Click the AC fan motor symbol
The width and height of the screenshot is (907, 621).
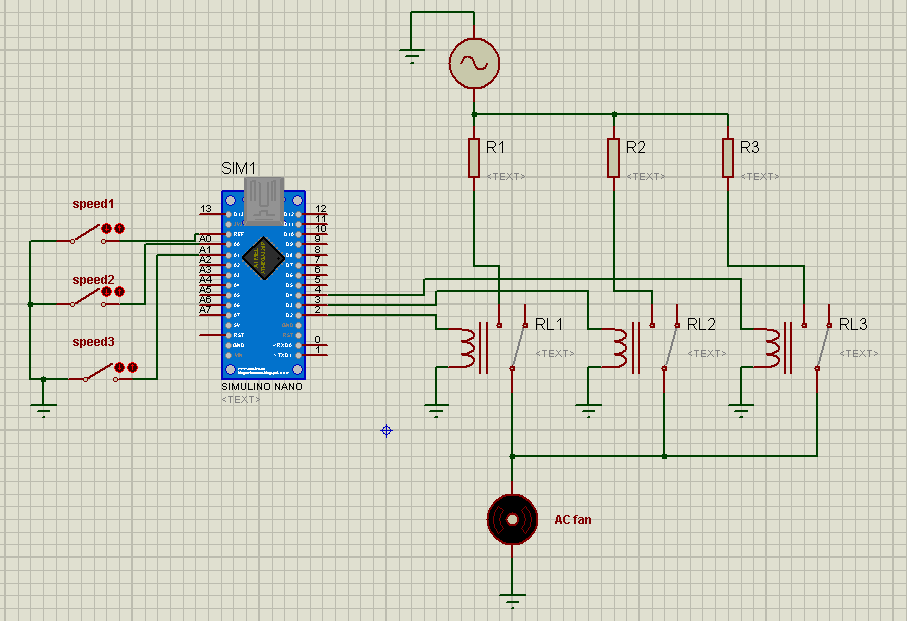tap(512, 519)
